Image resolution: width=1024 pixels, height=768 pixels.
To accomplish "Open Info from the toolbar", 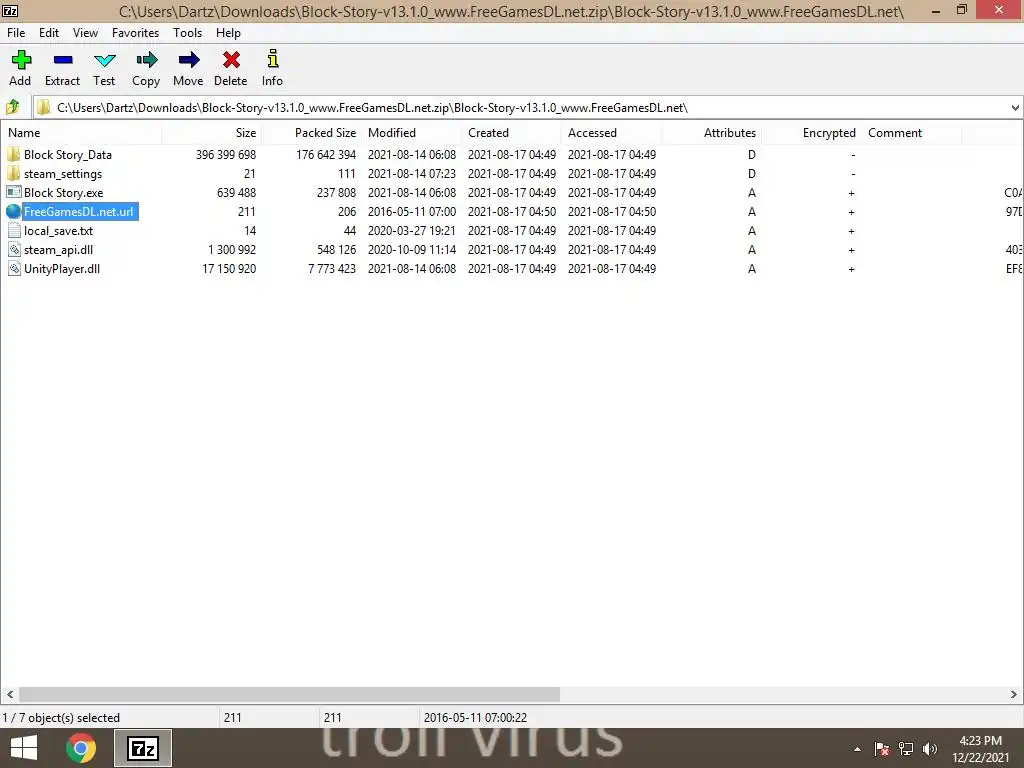I will pos(272,59).
